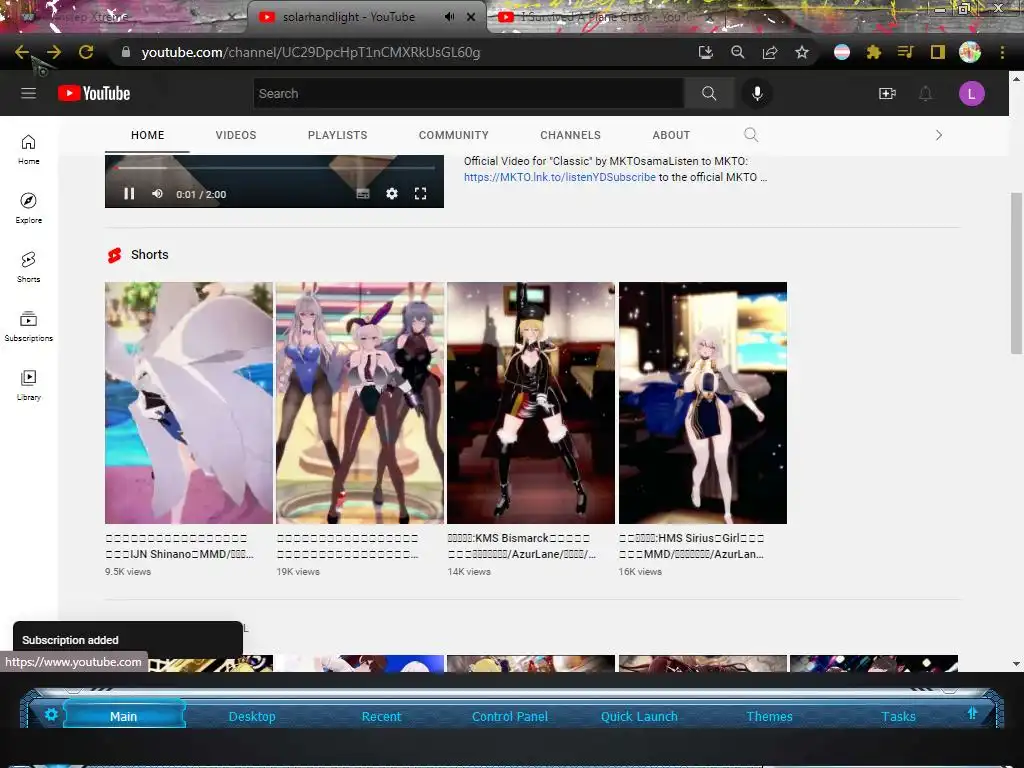Mute the featured video volume
The width and height of the screenshot is (1024, 768).
coord(157,193)
